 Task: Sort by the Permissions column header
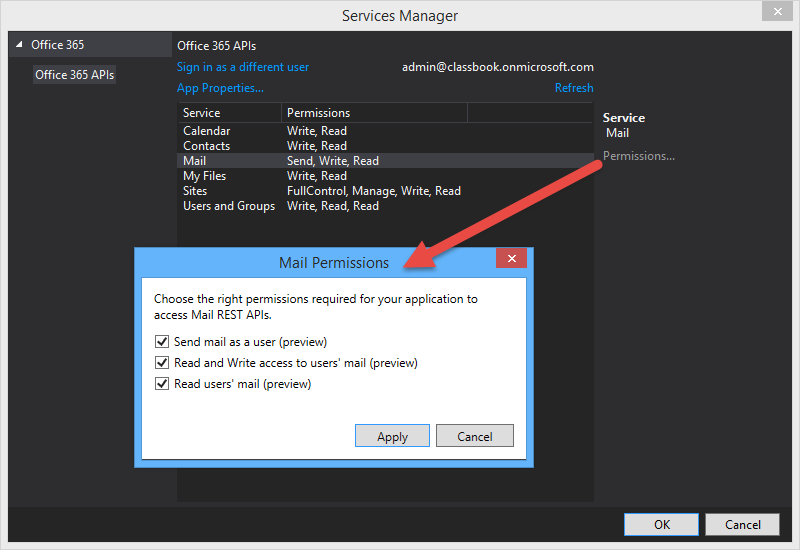(318, 113)
